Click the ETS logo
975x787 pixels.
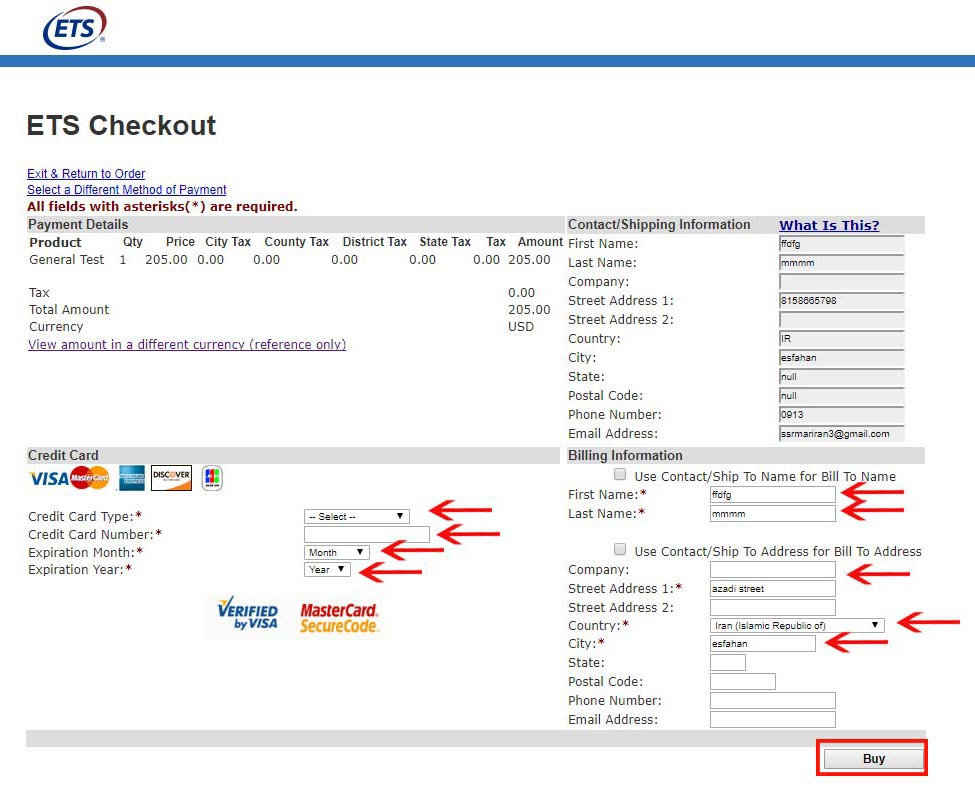pyautogui.click(x=74, y=28)
